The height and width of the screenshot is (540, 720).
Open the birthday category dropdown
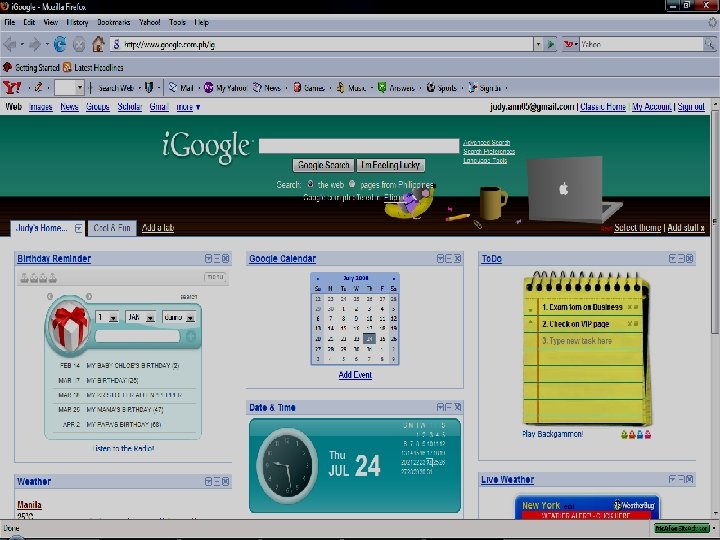click(190, 318)
